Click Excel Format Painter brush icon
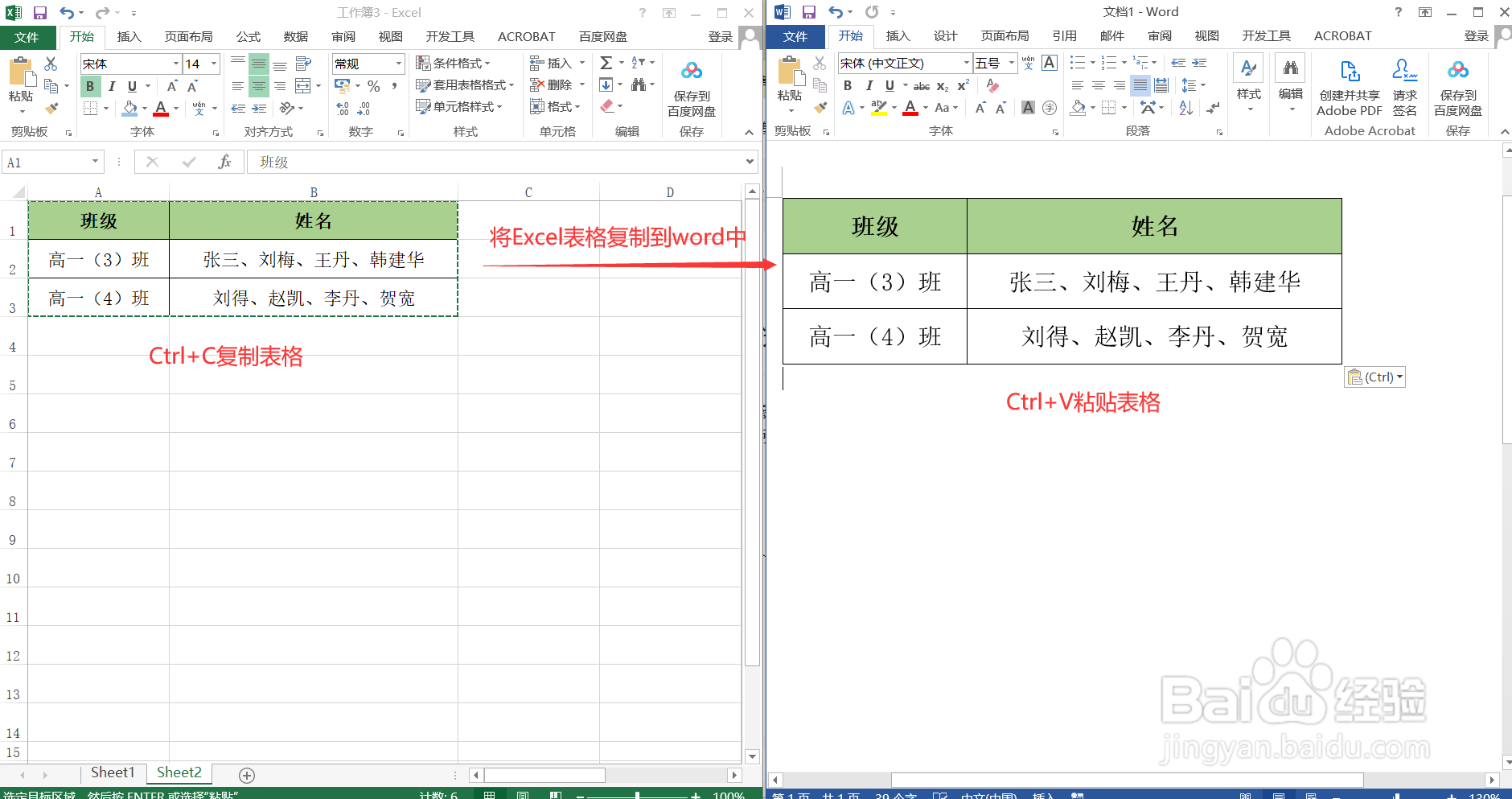 [51, 108]
